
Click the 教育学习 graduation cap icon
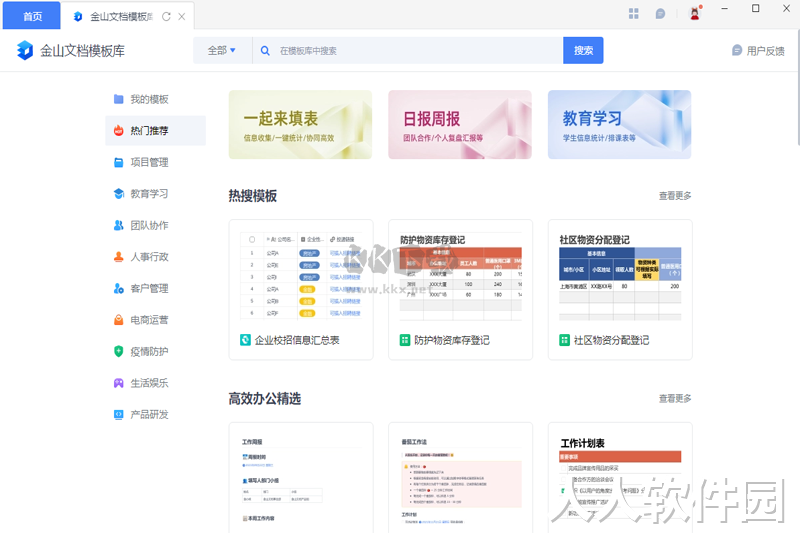[118, 194]
